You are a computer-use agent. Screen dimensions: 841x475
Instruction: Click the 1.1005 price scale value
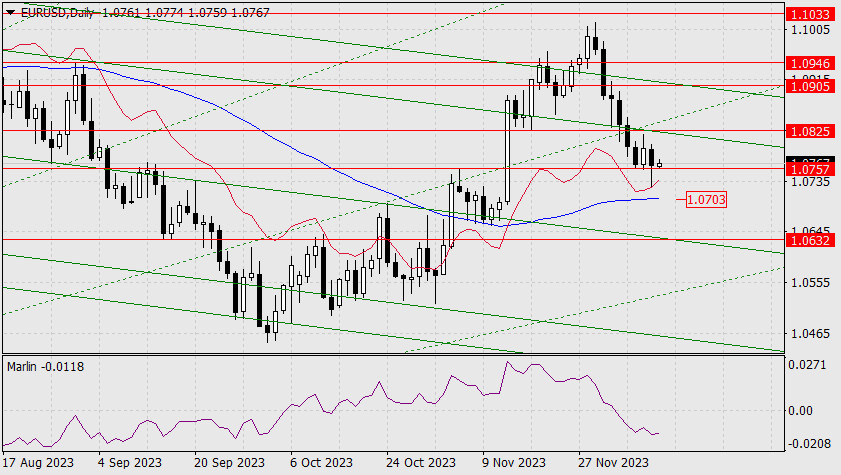[810, 29]
